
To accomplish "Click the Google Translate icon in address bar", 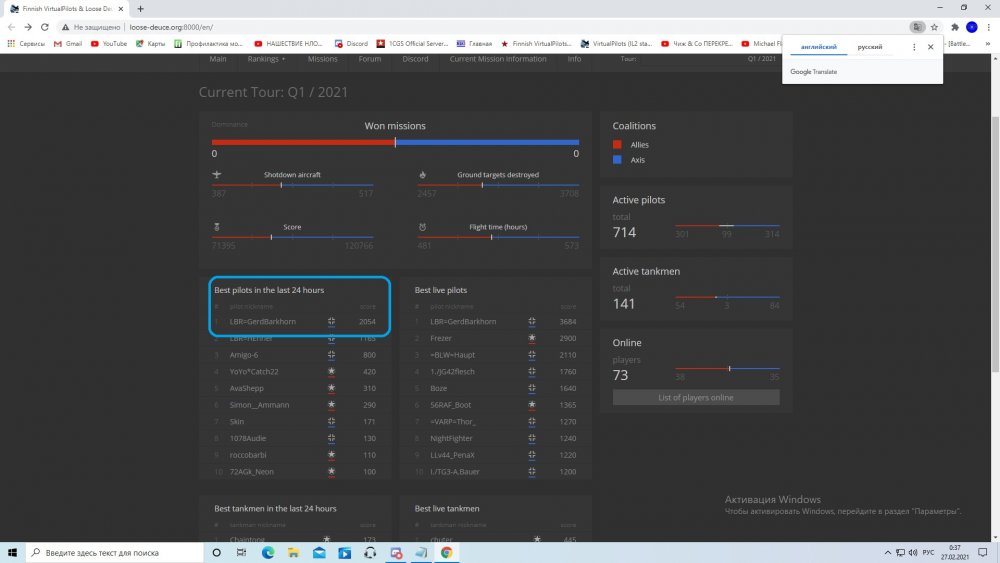I will click(x=916, y=27).
